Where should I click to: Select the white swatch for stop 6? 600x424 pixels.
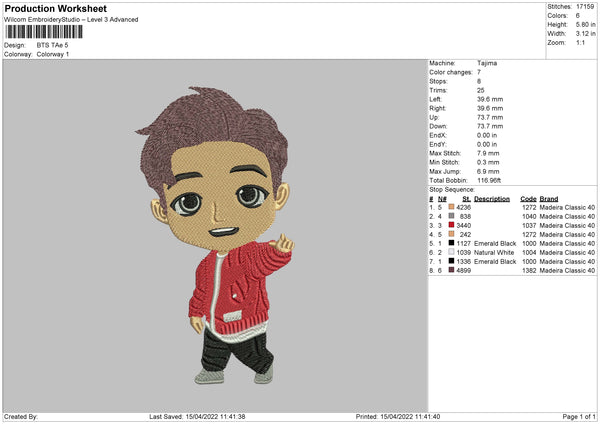(451, 252)
